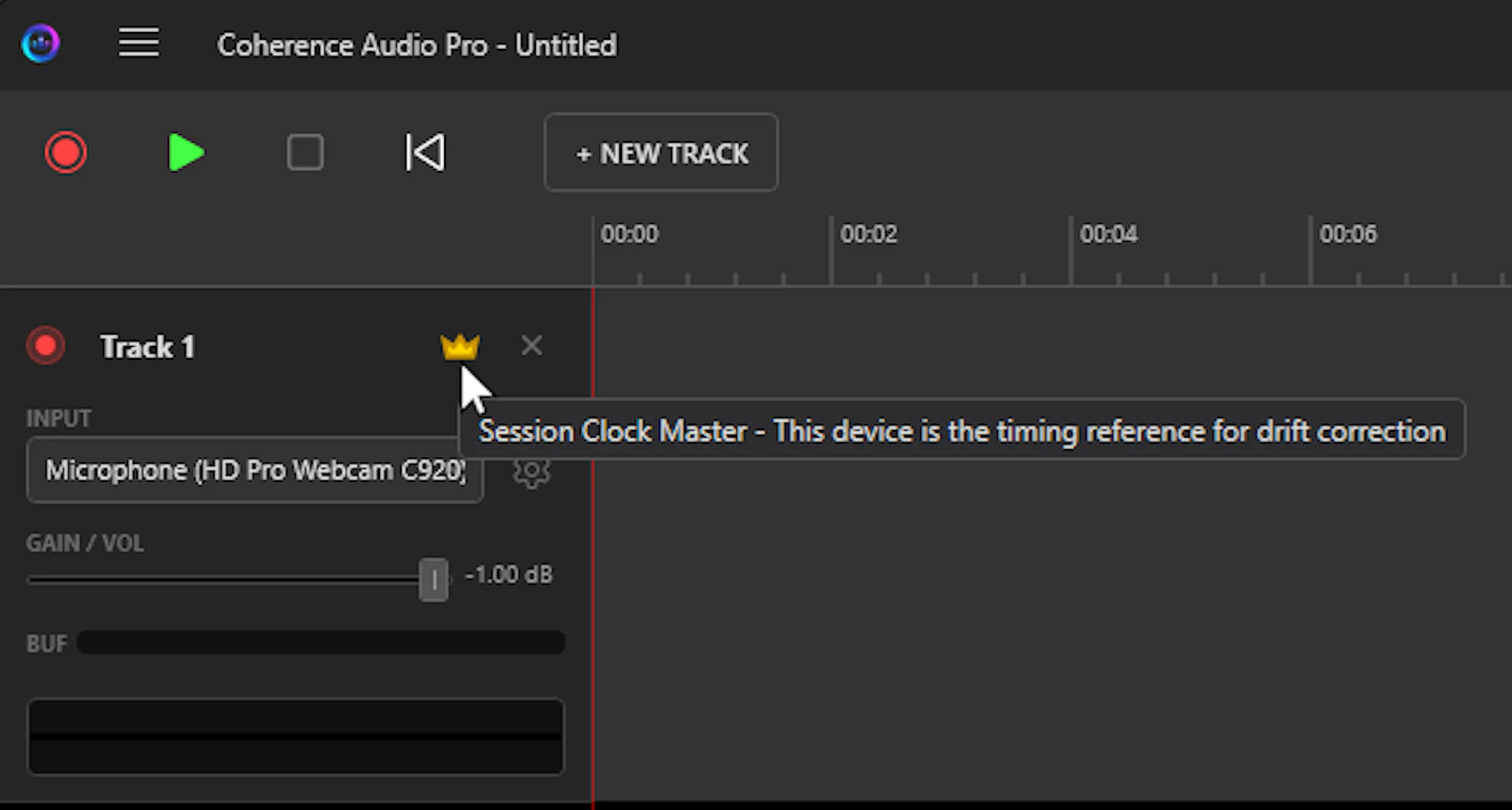Image resolution: width=1512 pixels, height=810 pixels.
Task: Open the hamburger main menu
Action: coord(139,43)
